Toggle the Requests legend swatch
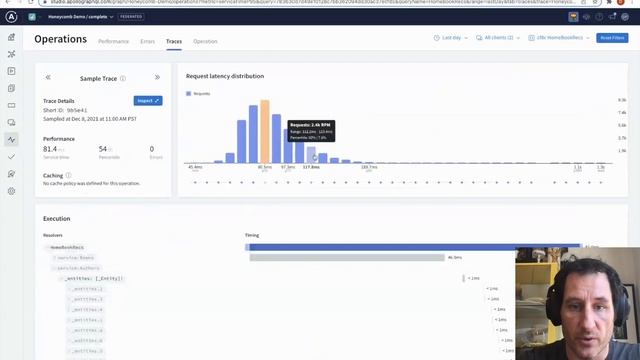640x360 pixels. click(x=189, y=93)
